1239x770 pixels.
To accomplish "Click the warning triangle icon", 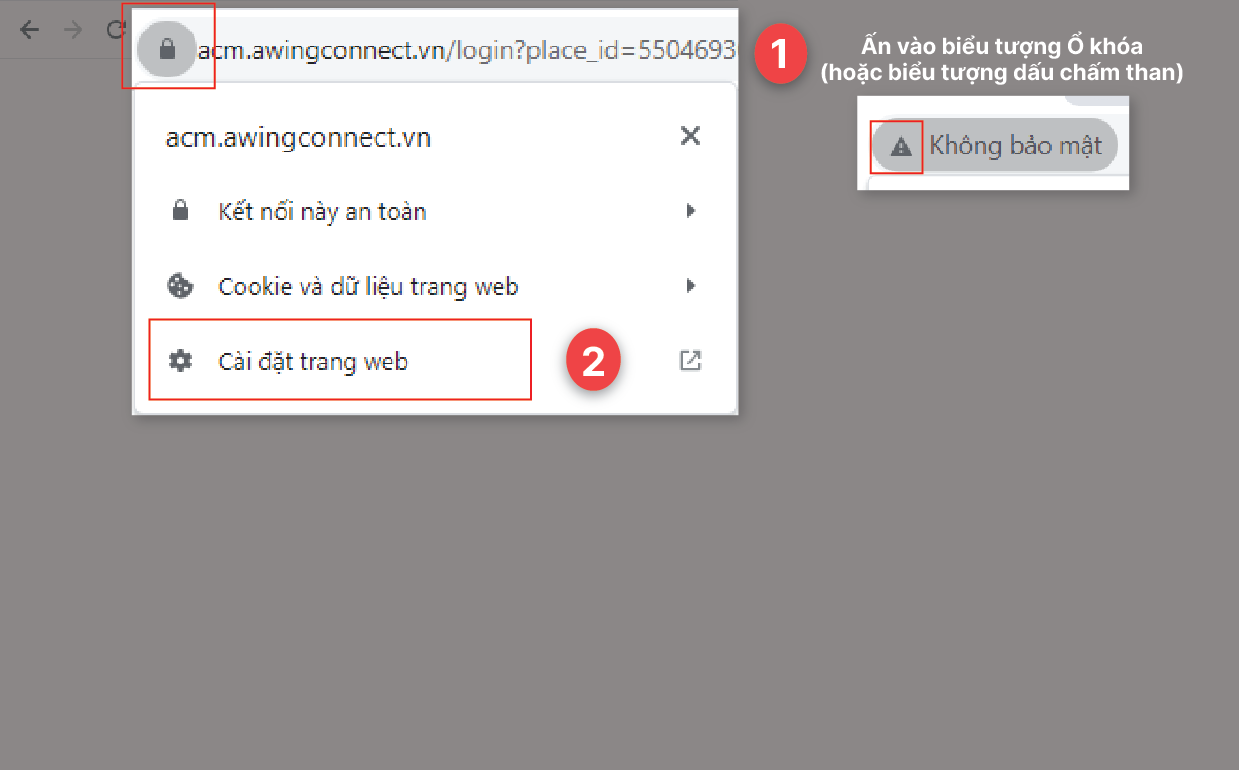I will [901, 147].
